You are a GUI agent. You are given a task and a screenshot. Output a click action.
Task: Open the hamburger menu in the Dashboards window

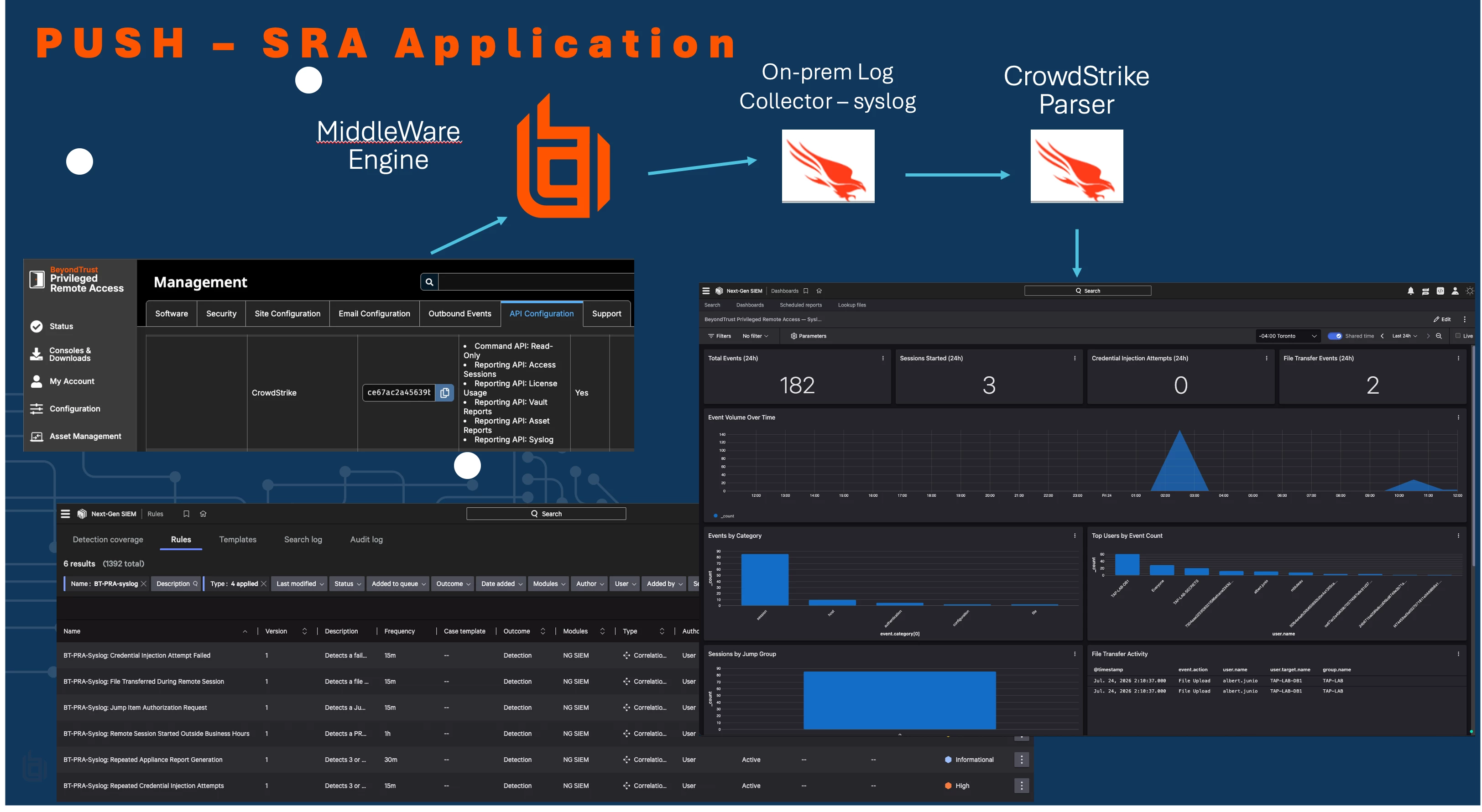pos(706,291)
